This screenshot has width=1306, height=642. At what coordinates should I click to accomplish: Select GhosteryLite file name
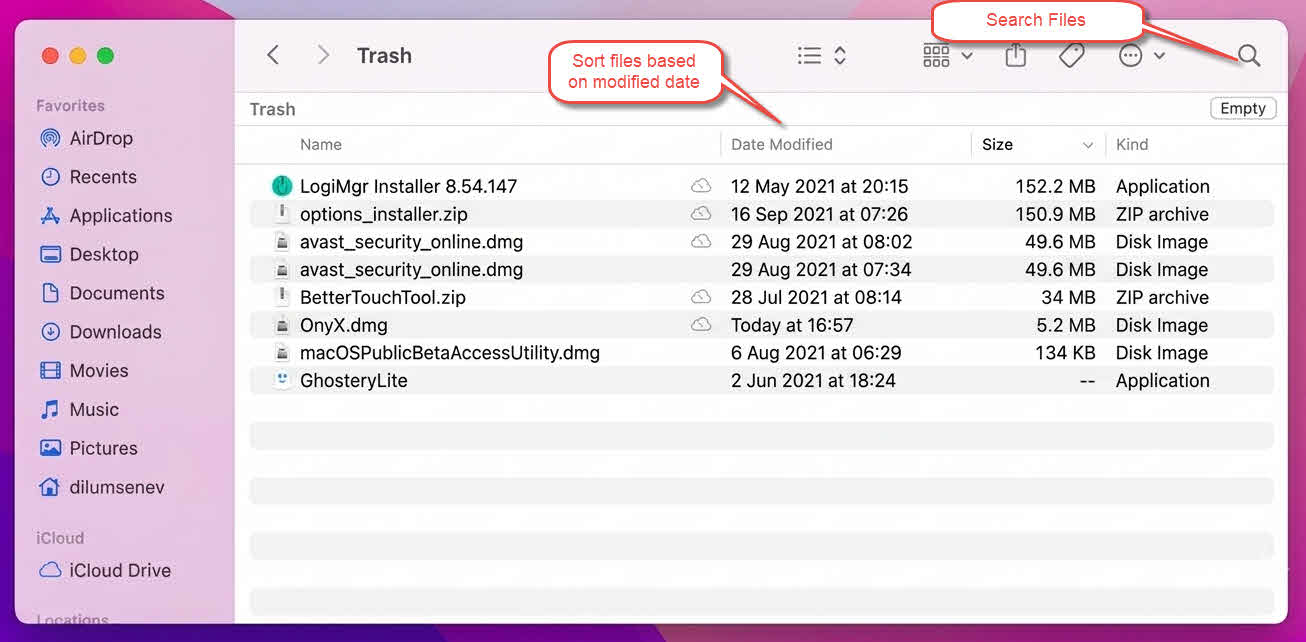[354, 380]
